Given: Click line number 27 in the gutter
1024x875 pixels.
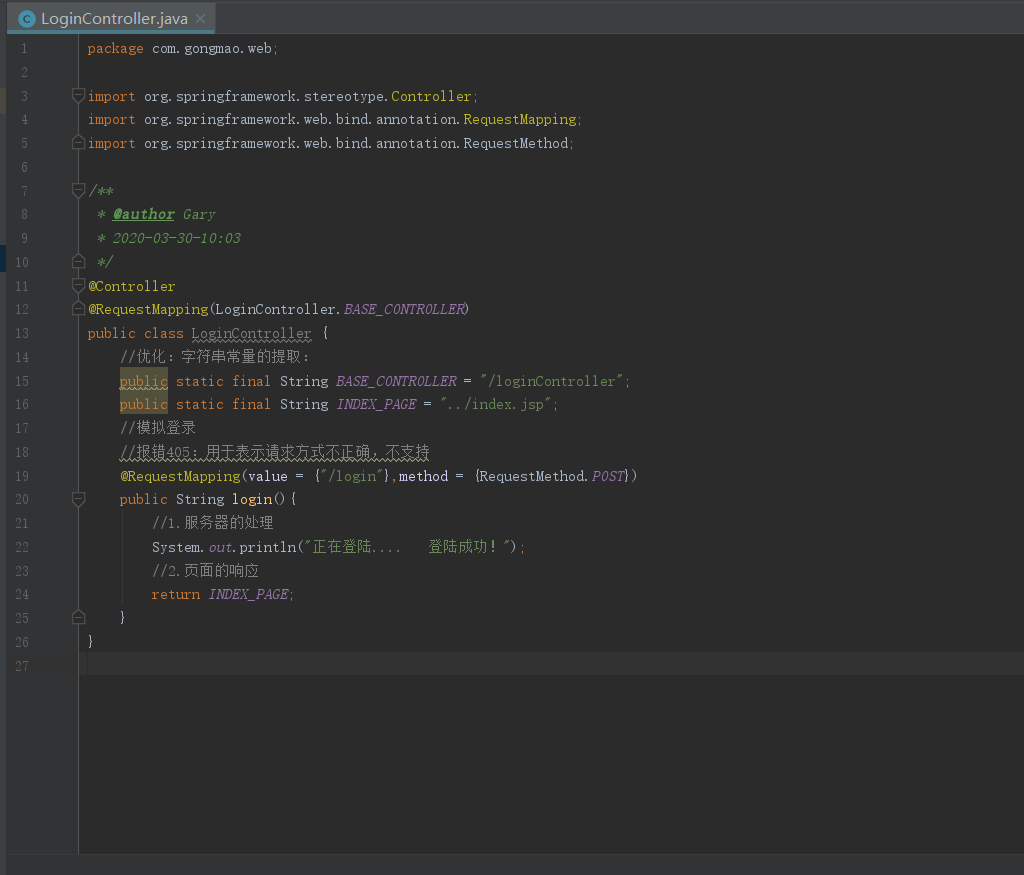Looking at the screenshot, I should 22,666.
